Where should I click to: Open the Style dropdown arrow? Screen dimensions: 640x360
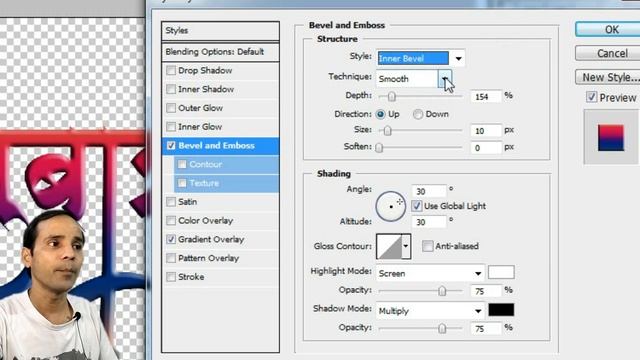(x=458, y=58)
